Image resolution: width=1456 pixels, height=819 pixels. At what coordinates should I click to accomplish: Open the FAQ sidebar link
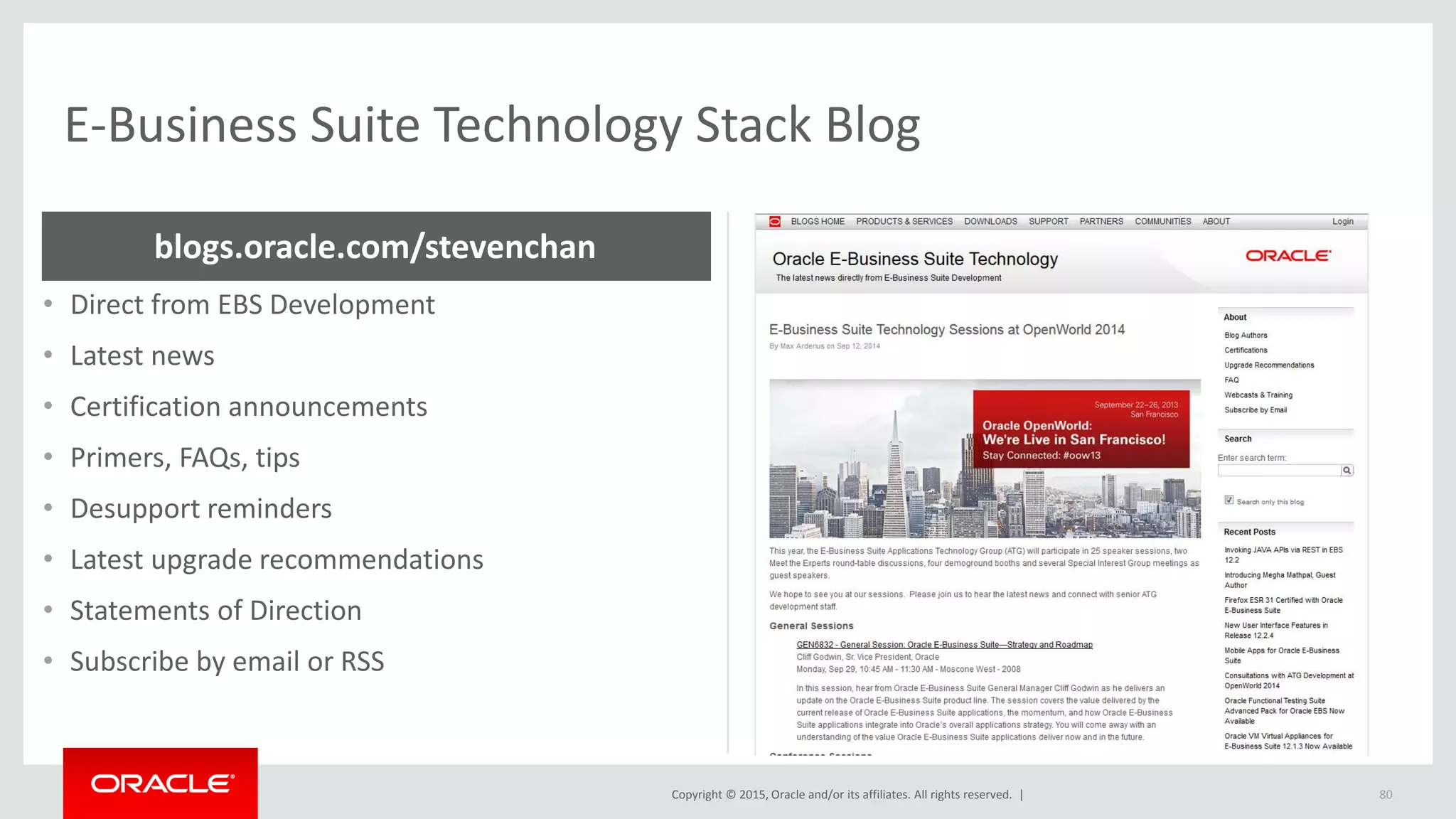1231,380
